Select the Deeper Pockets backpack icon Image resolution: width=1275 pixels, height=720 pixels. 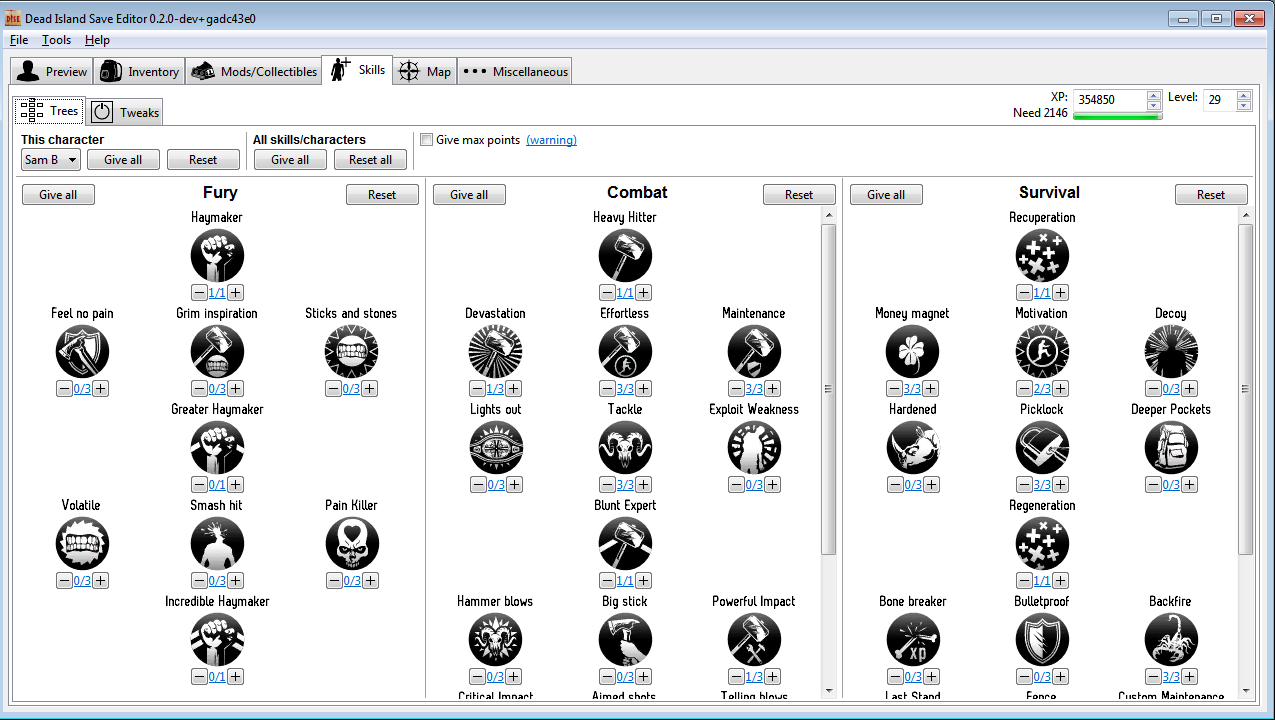[x=1171, y=447]
